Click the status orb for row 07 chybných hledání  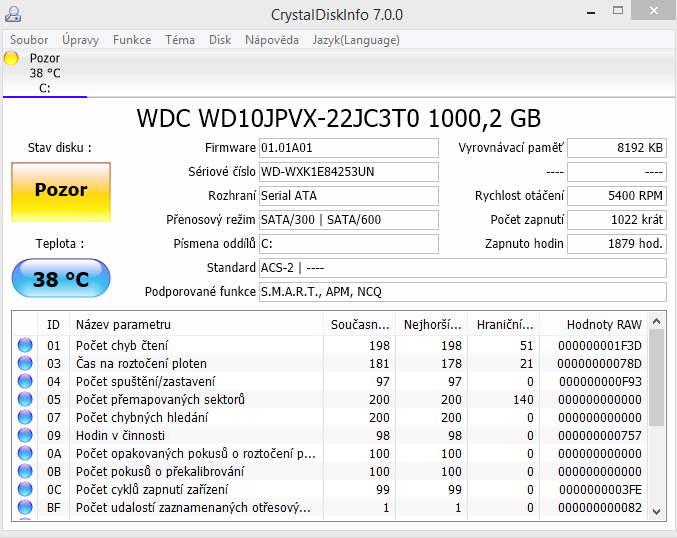click(x=25, y=418)
